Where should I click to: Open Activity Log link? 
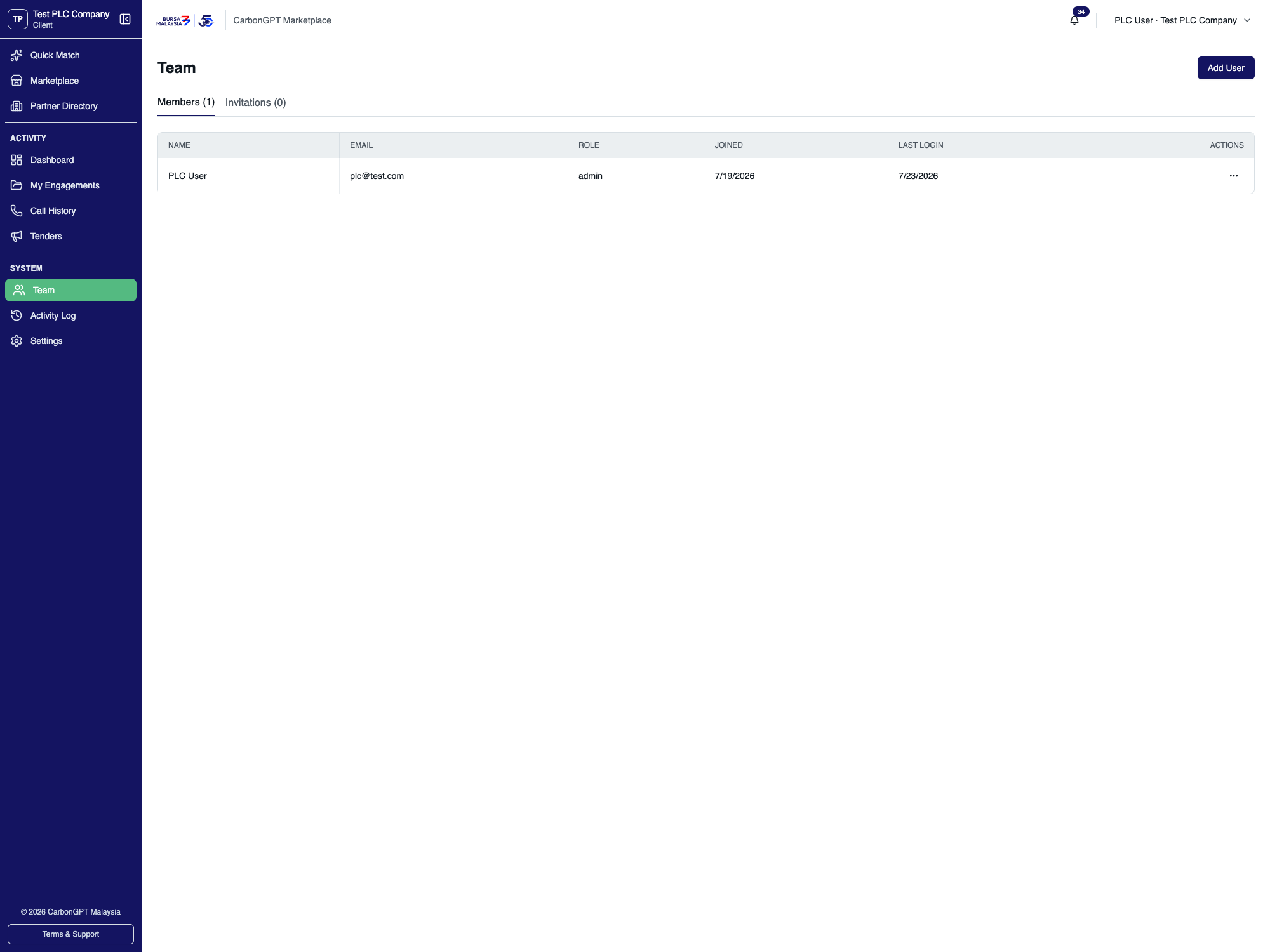[70, 315]
